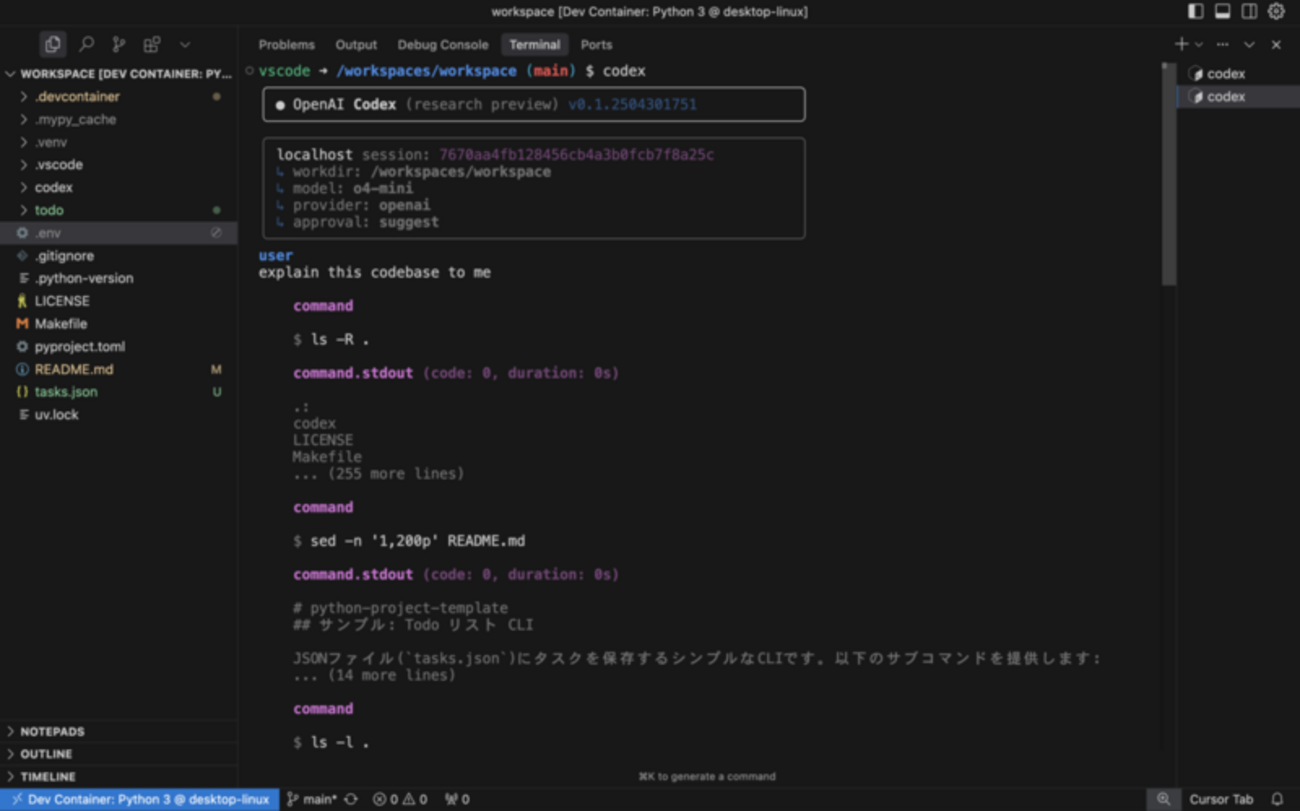Open the .python-version file

click(119, 278)
